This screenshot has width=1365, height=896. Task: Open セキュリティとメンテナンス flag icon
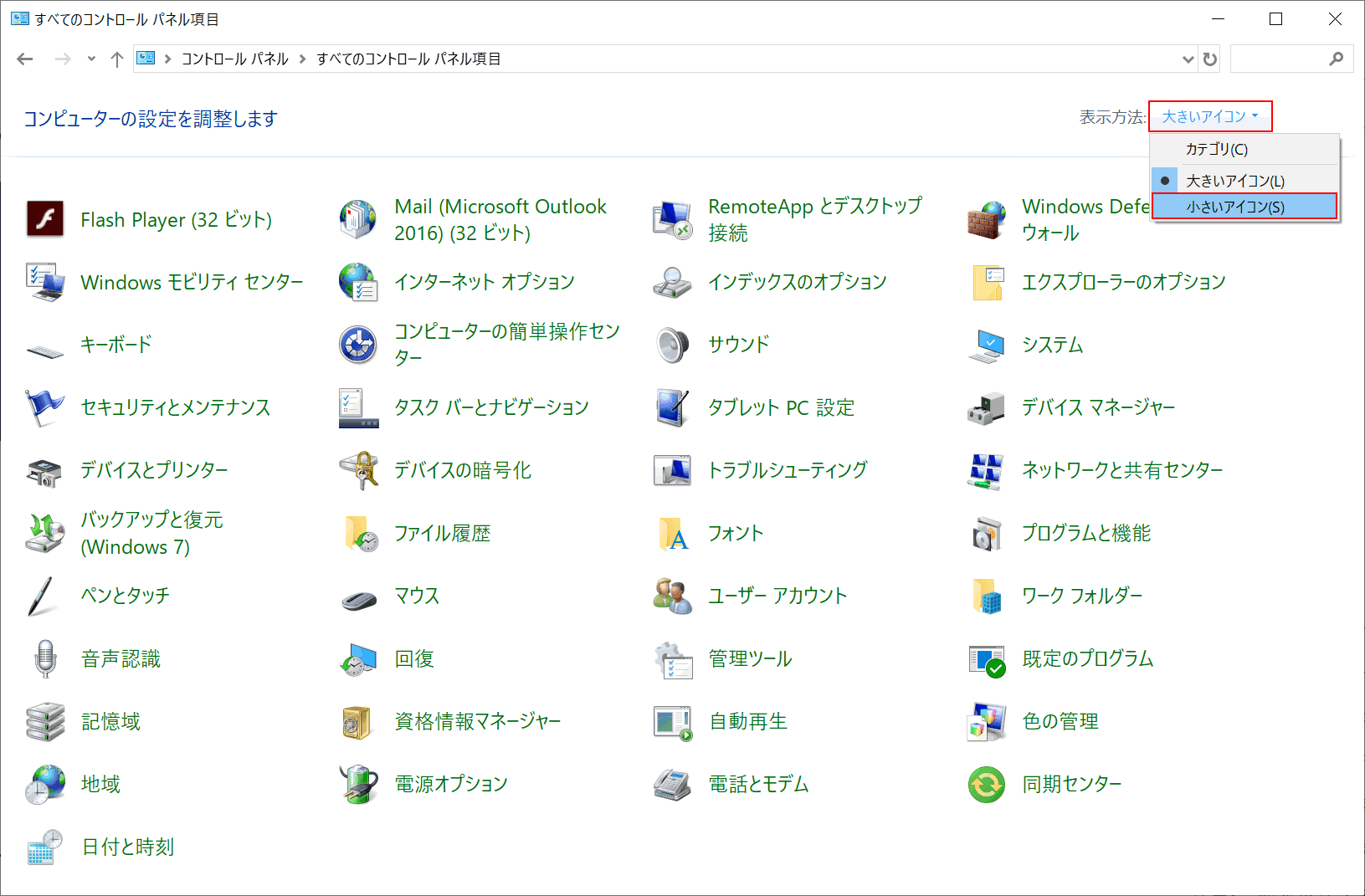(45, 407)
